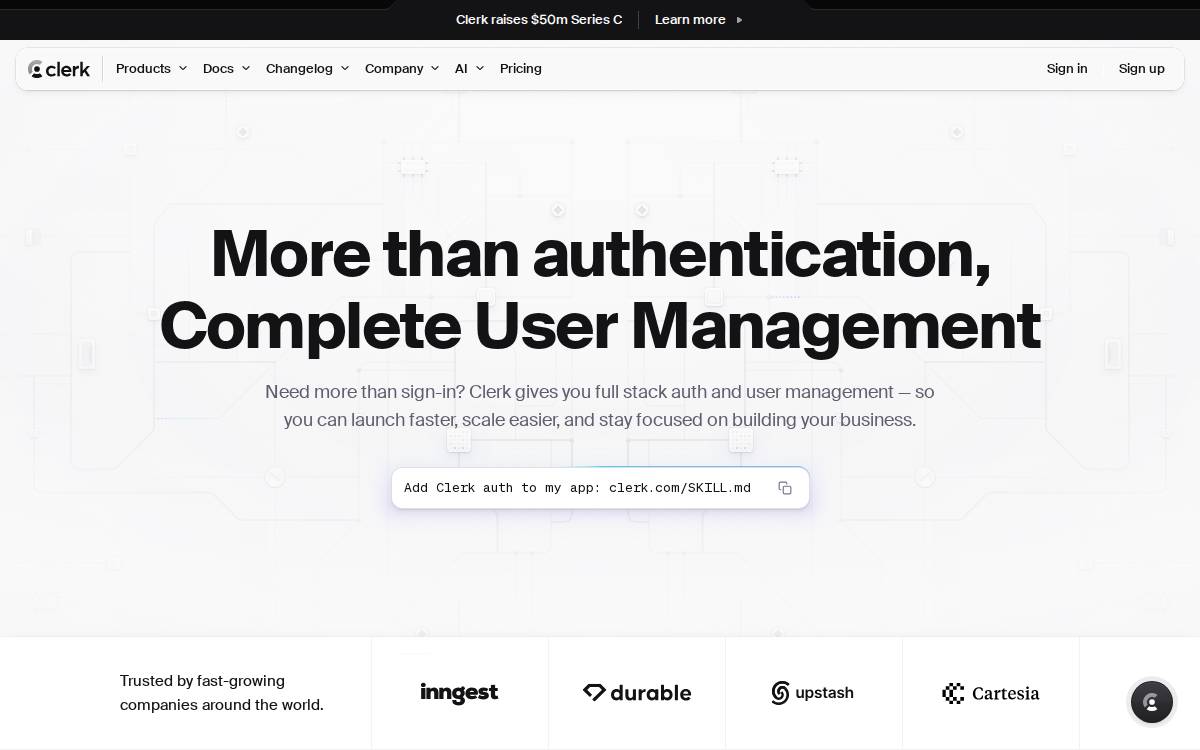This screenshot has height=750, width=1200.
Task: Open the AI dropdown menu
Action: (x=469, y=69)
